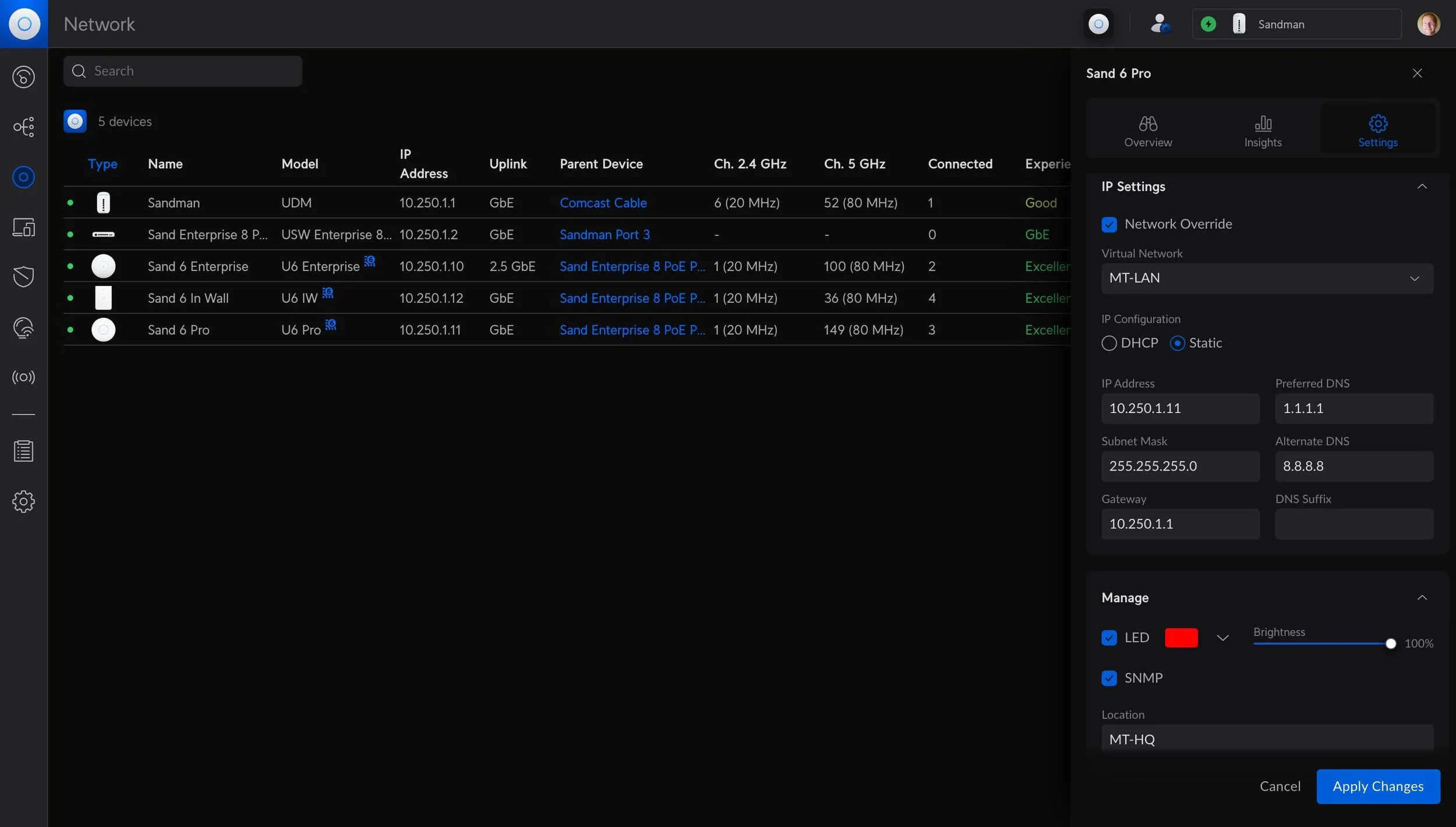Open the Virtual Network MT-LAN dropdown
Image resolution: width=1456 pixels, height=827 pixels.
(1267, 278)
